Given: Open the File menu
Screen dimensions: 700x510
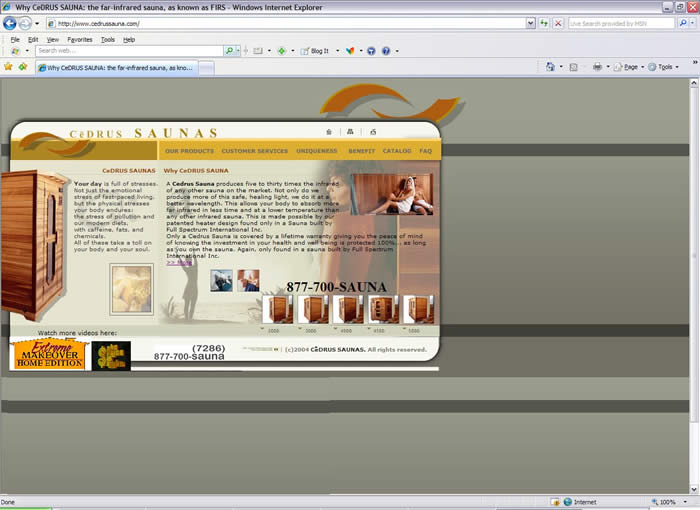Looking at the screenshot, I should tap(15, 39).
